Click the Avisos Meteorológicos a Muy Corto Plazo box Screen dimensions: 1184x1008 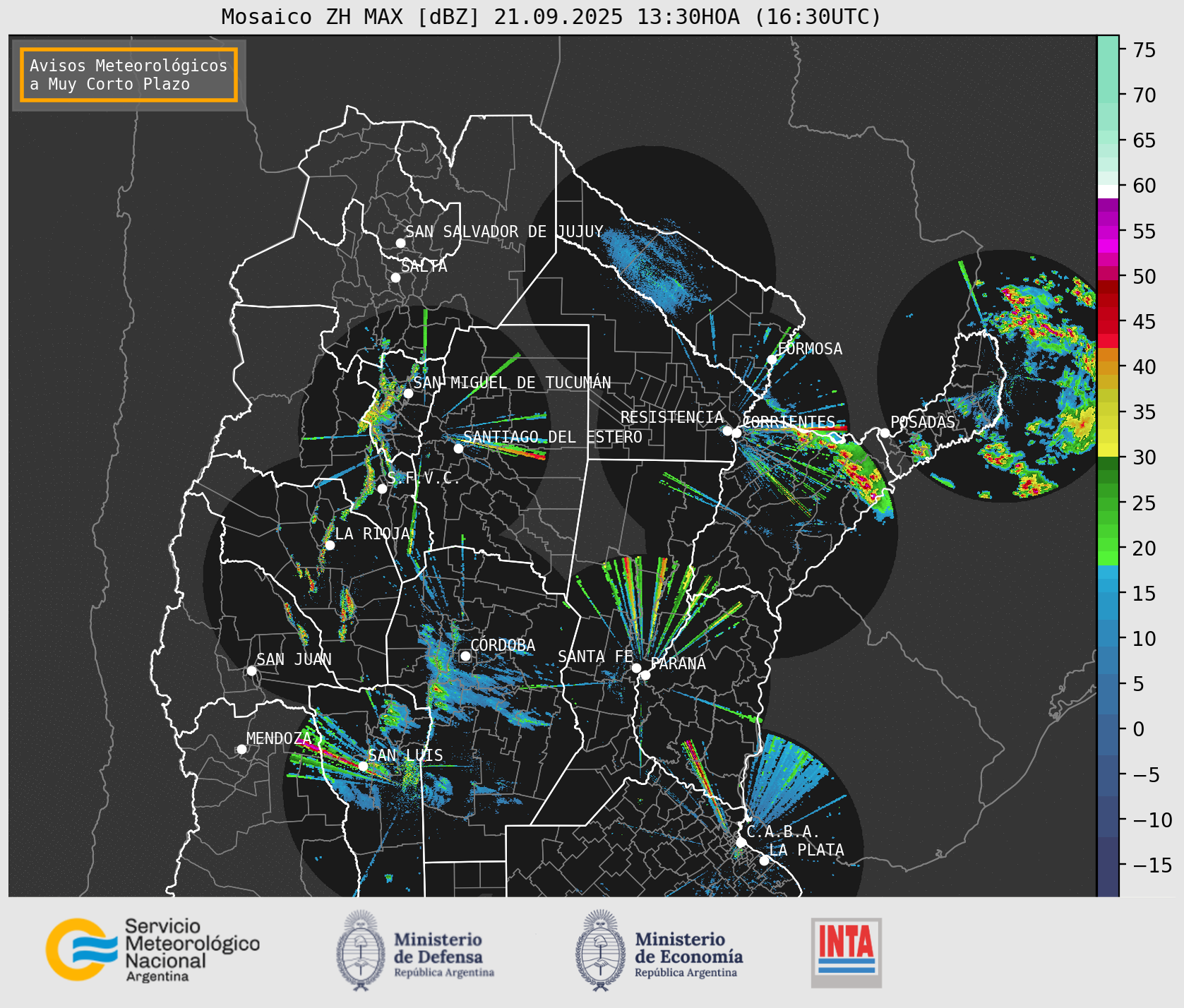pyautogui.click(x=128, y=75)
